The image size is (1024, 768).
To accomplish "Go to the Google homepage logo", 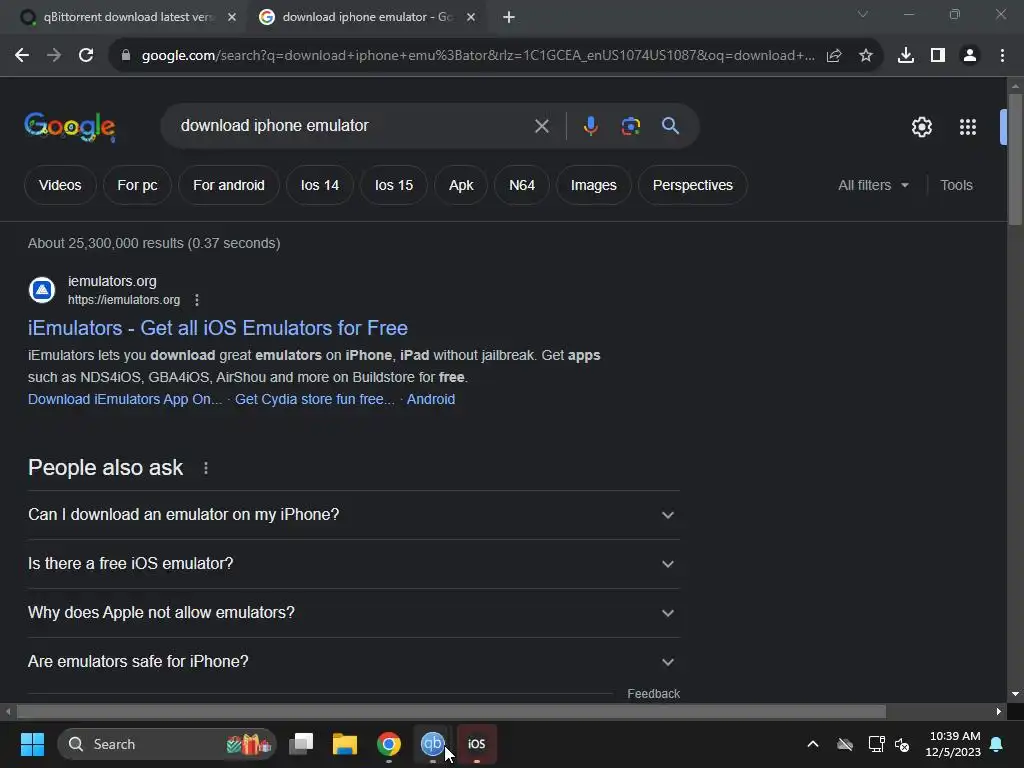I will (x=70, y=126).
